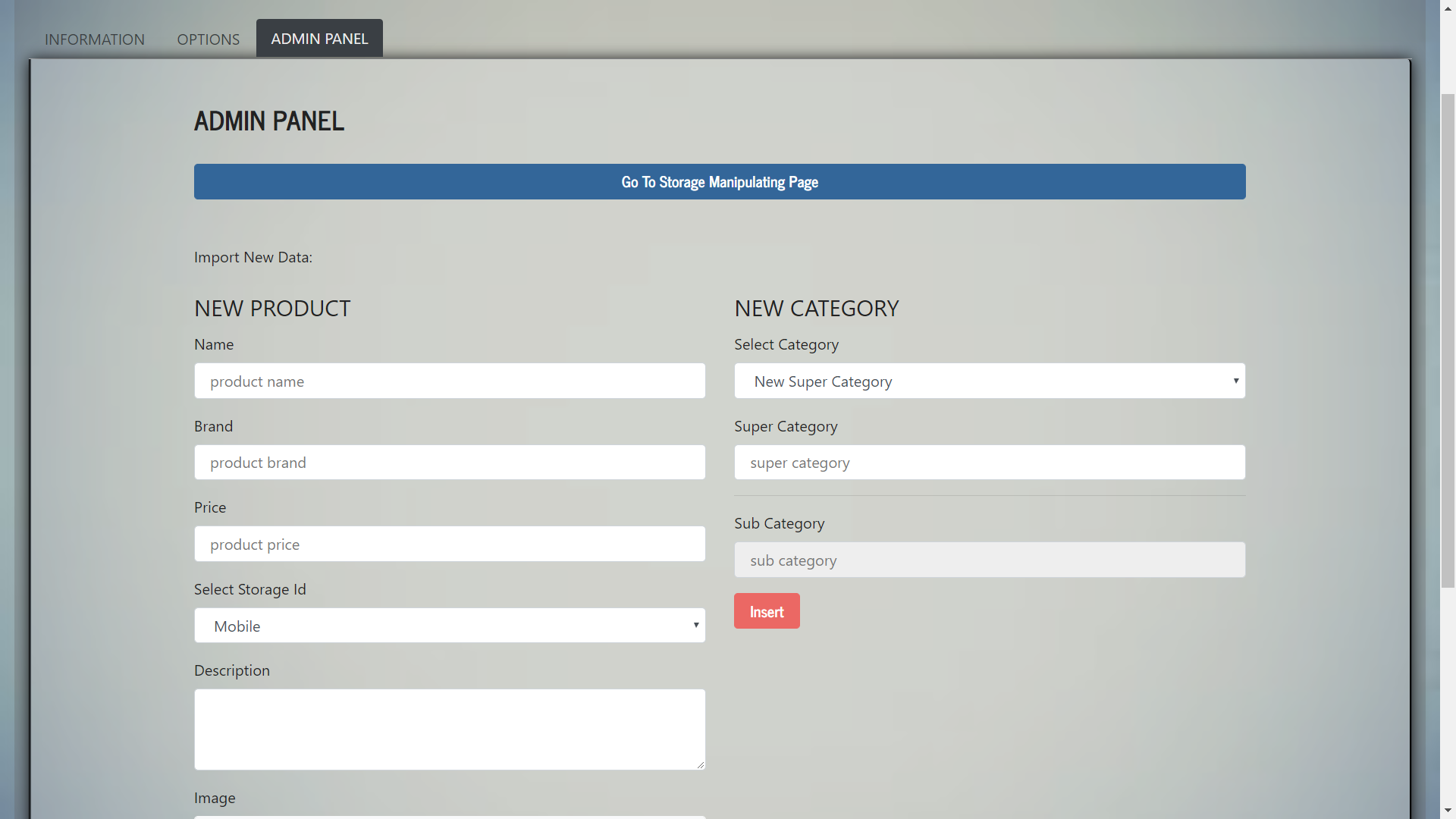Click the Import New Data text

click(x=253, y=257)
